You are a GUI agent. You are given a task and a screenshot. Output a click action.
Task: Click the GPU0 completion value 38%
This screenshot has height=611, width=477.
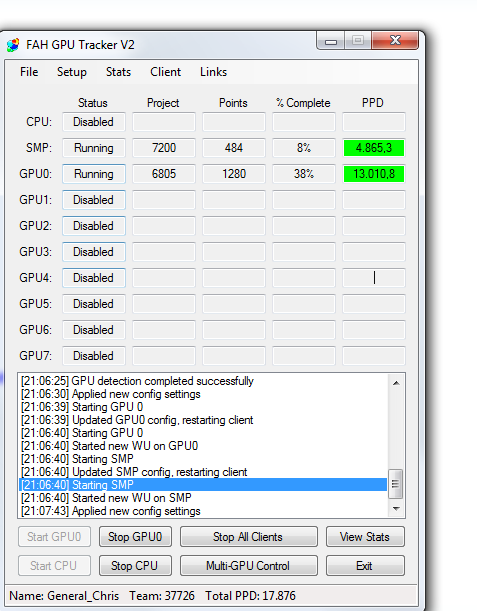click(304, 174)
